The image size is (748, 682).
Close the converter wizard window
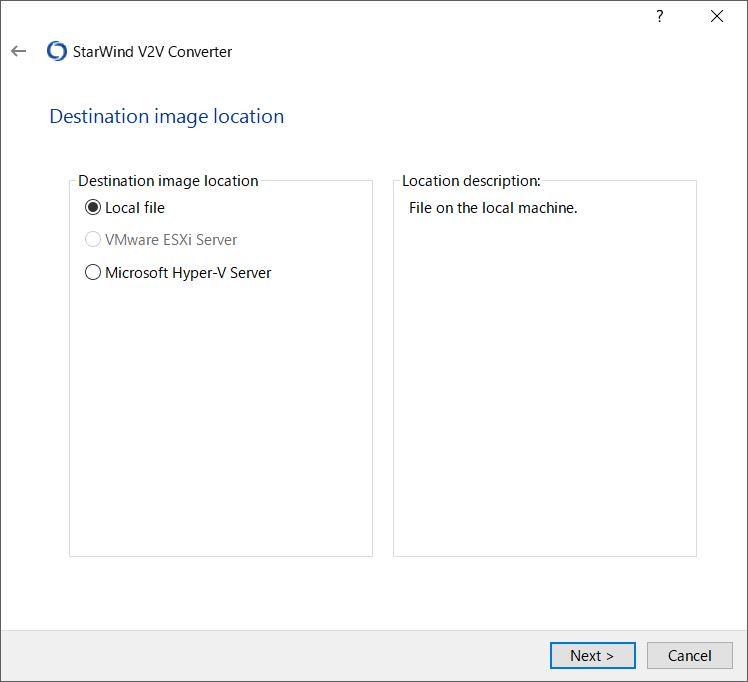click(x=717, y=17)
